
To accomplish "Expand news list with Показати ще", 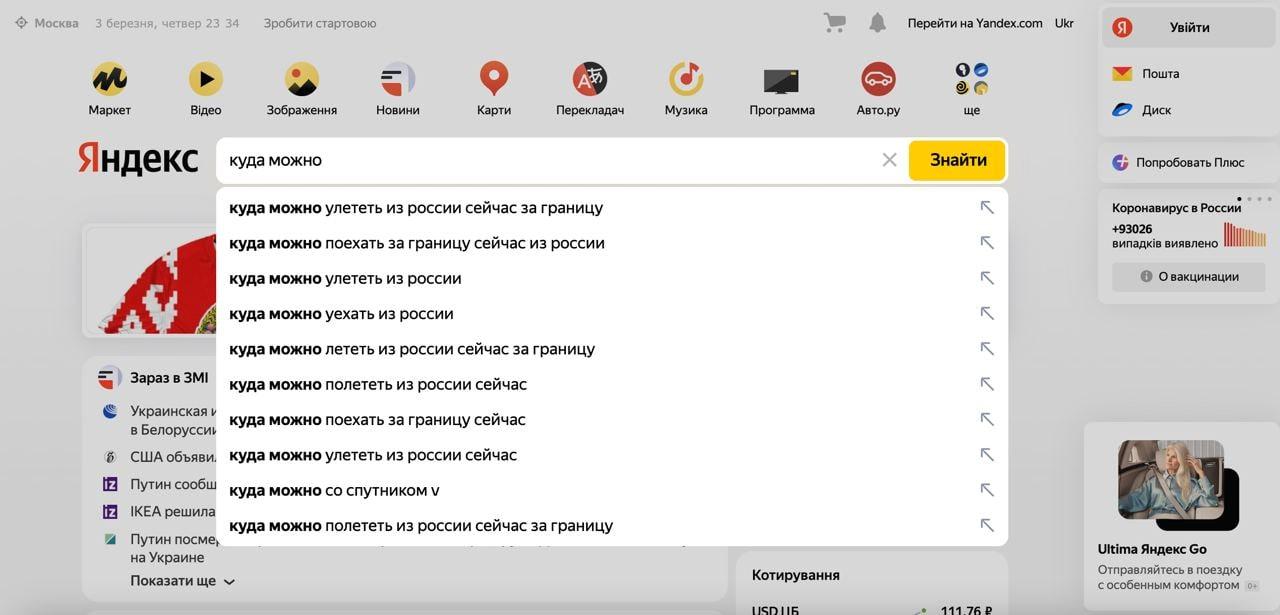I will click(182, 581).
